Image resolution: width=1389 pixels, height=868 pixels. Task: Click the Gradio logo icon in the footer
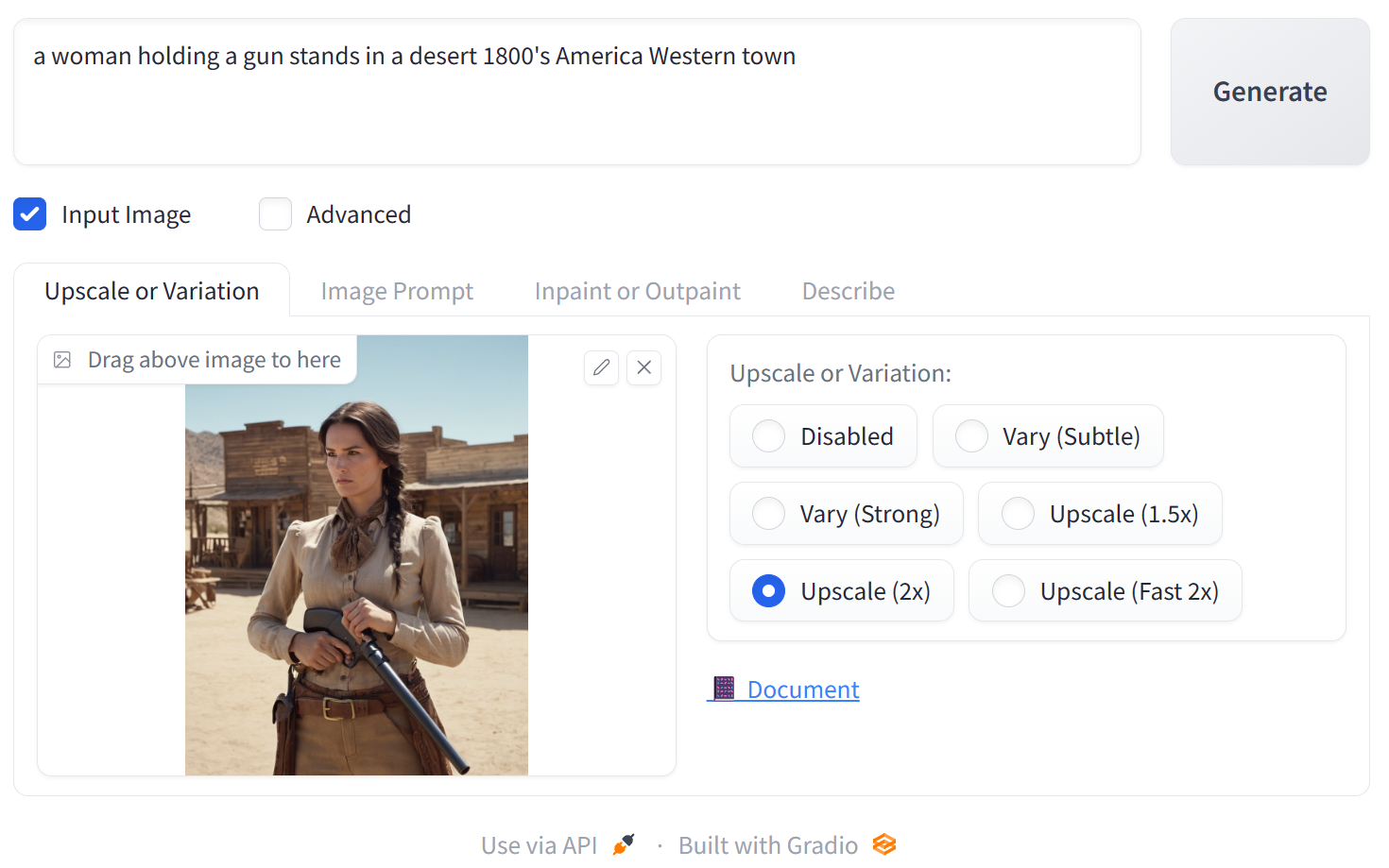click(884, 844)
